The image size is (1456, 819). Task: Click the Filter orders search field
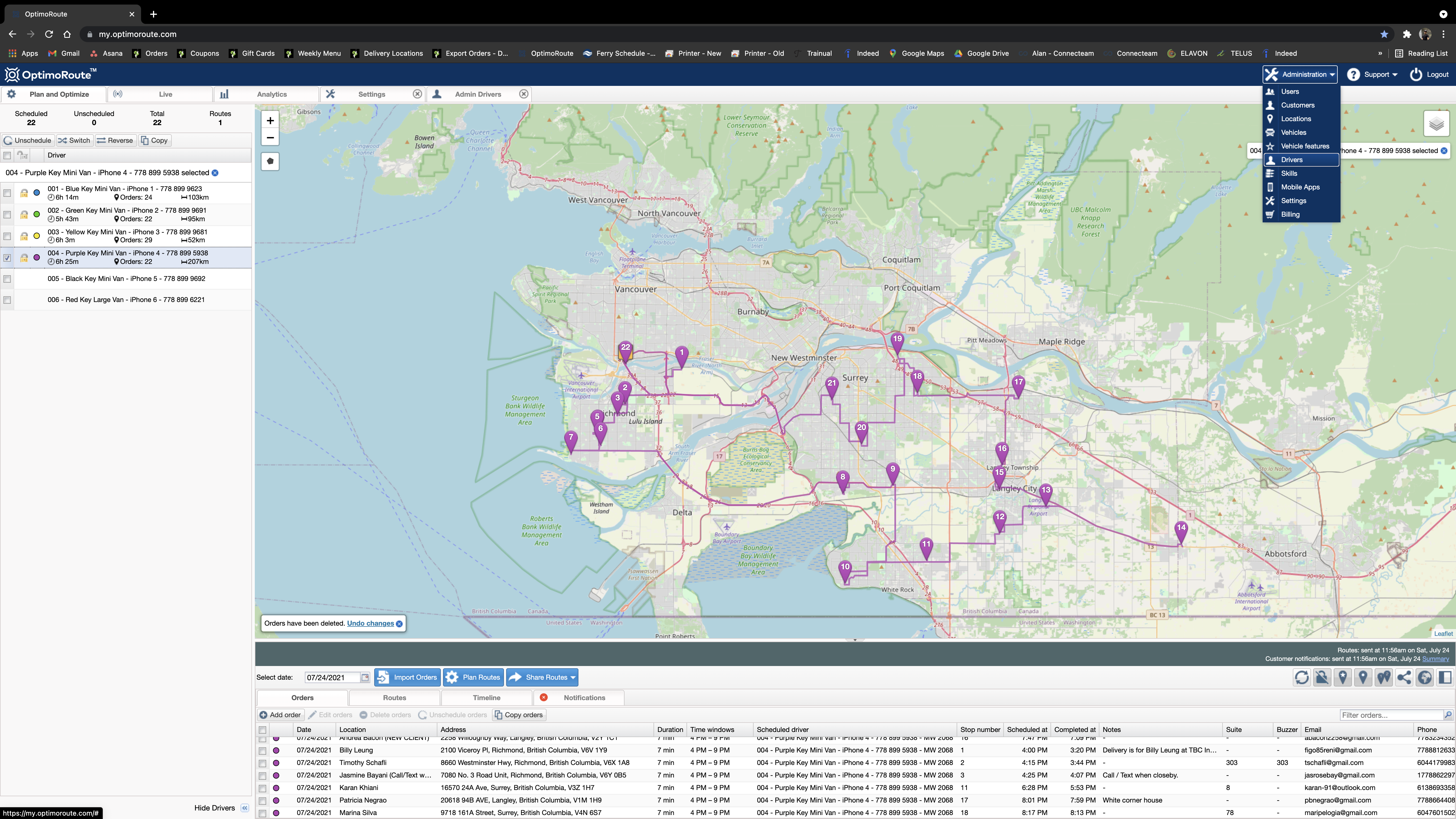(x=1390, y=715)
